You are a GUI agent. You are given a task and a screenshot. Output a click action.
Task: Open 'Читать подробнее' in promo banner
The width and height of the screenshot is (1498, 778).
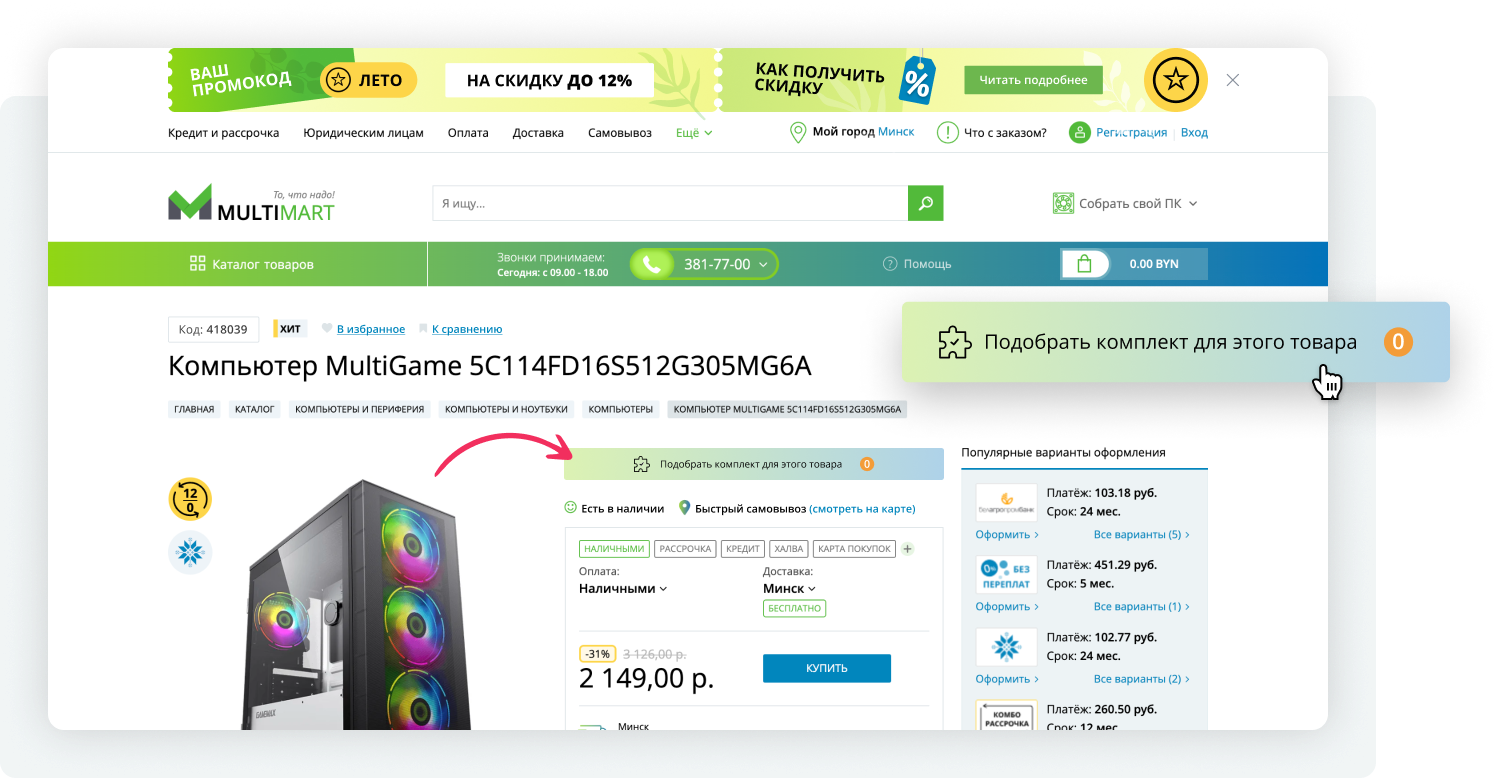point(1033,80)
